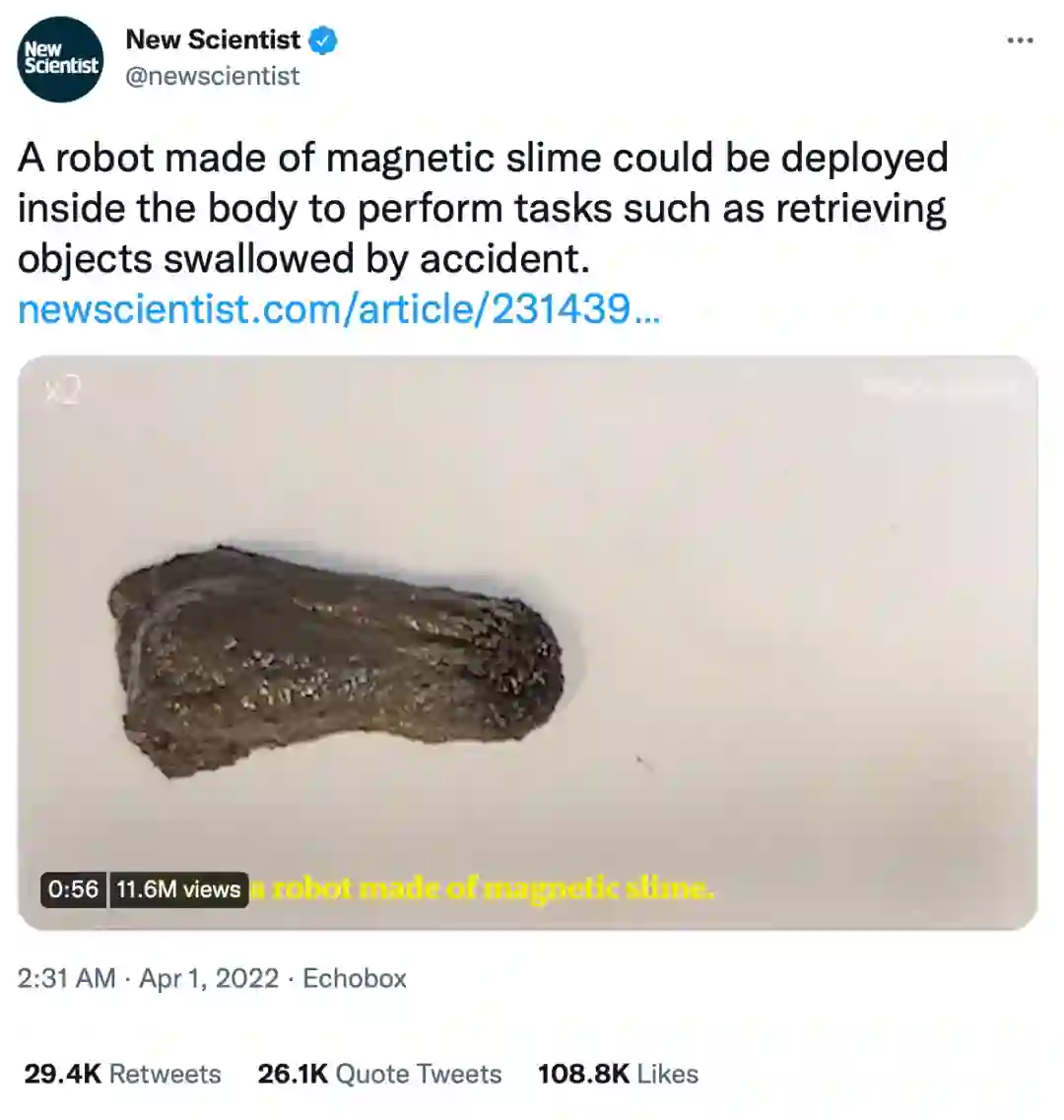Click the New Scientist display name

coord(213,40)
